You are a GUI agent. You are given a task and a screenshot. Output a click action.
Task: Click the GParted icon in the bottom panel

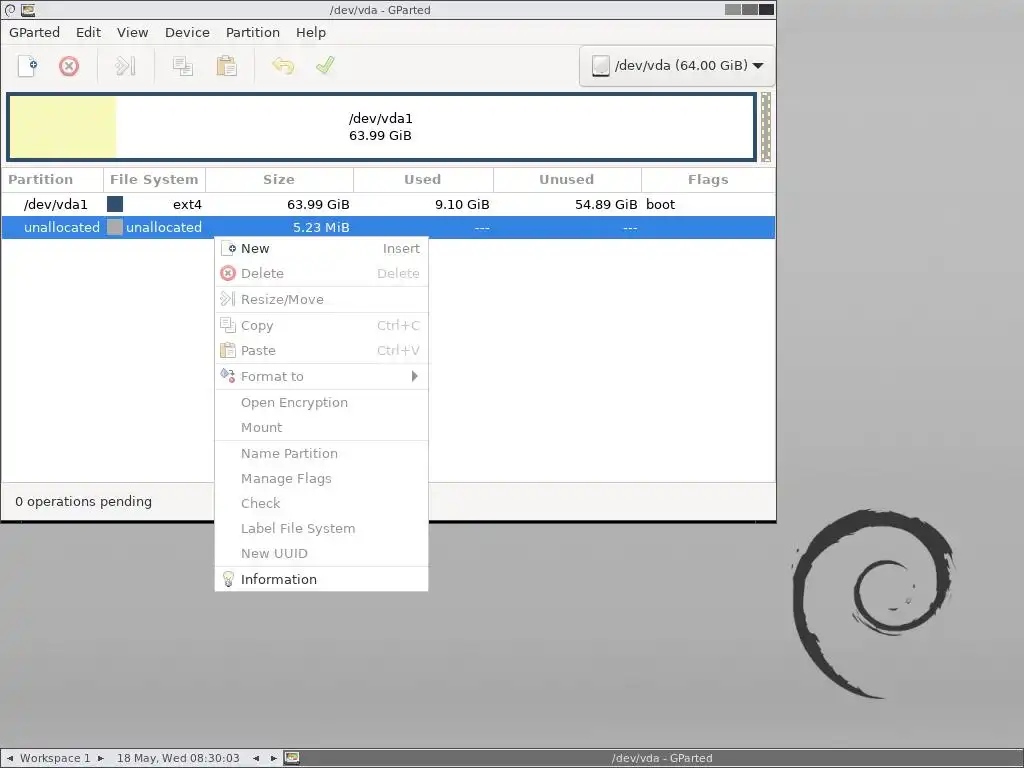292,758
